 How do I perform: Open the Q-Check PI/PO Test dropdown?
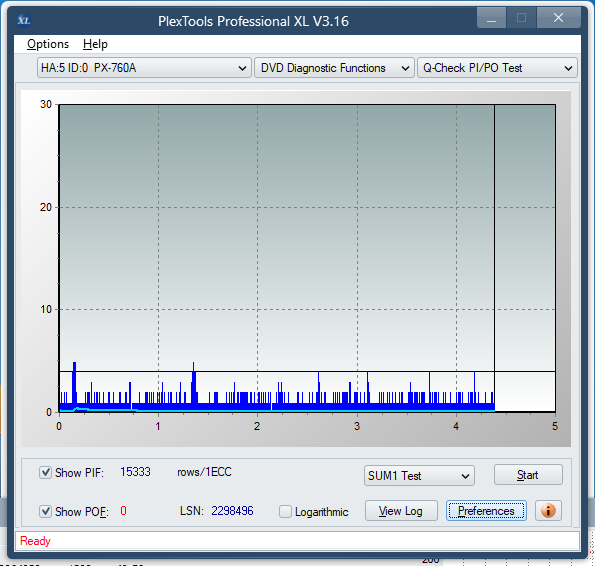[x=497, y=68]
